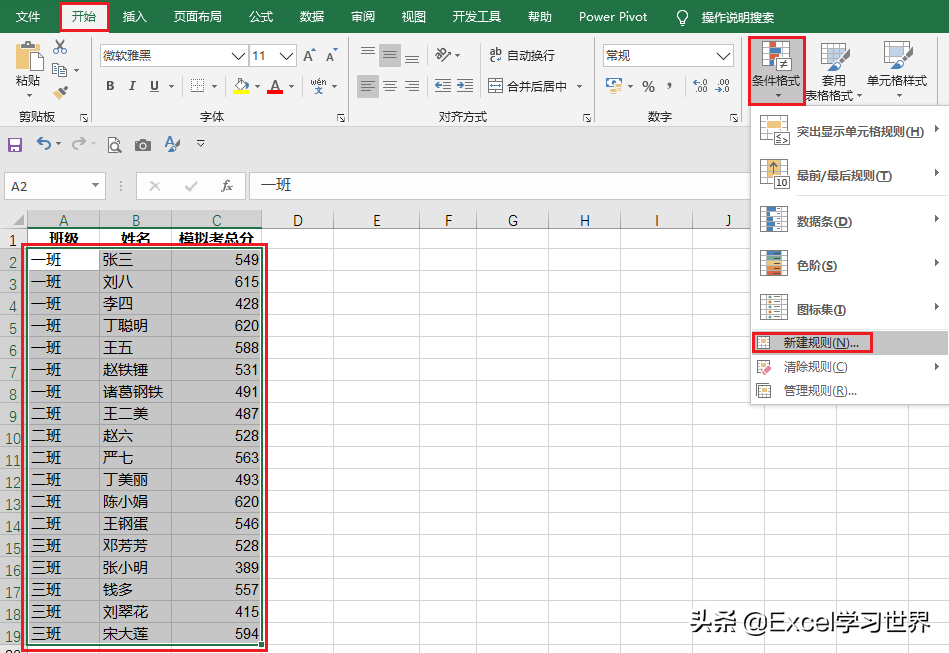Switch to the 页面布局 tab
The height and width of the screenshot is (653, 949).
click(x=197, y=16)
